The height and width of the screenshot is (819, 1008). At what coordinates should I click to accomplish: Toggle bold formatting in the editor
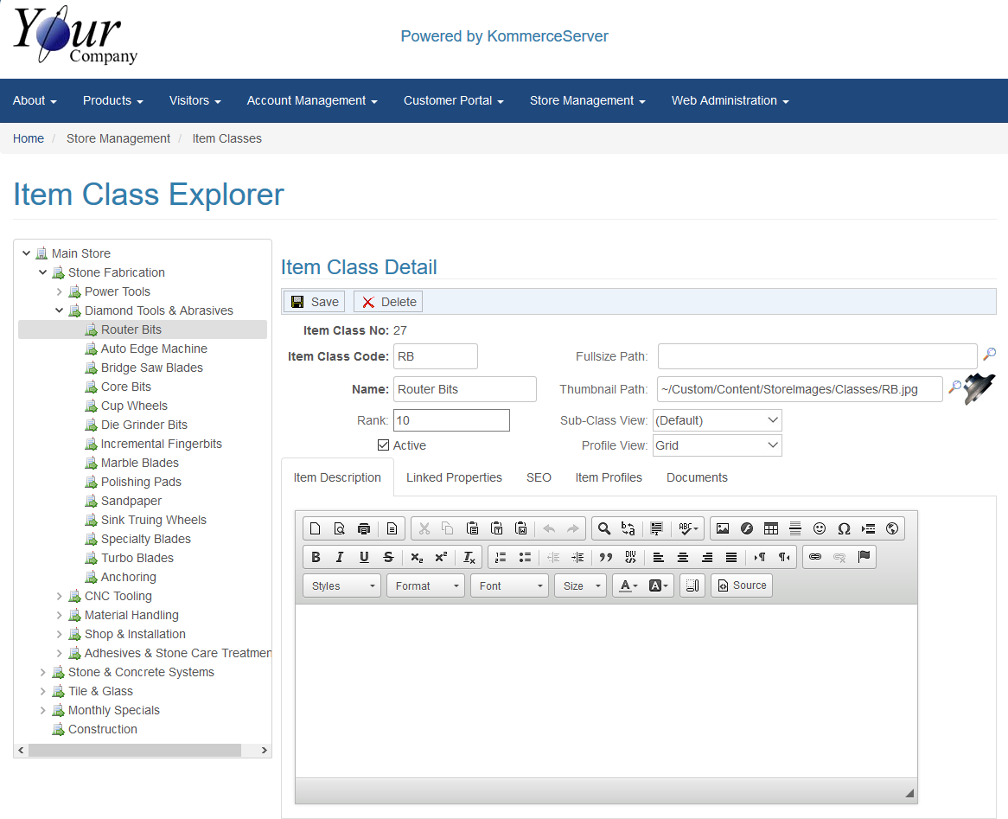[x=316, y=557]
